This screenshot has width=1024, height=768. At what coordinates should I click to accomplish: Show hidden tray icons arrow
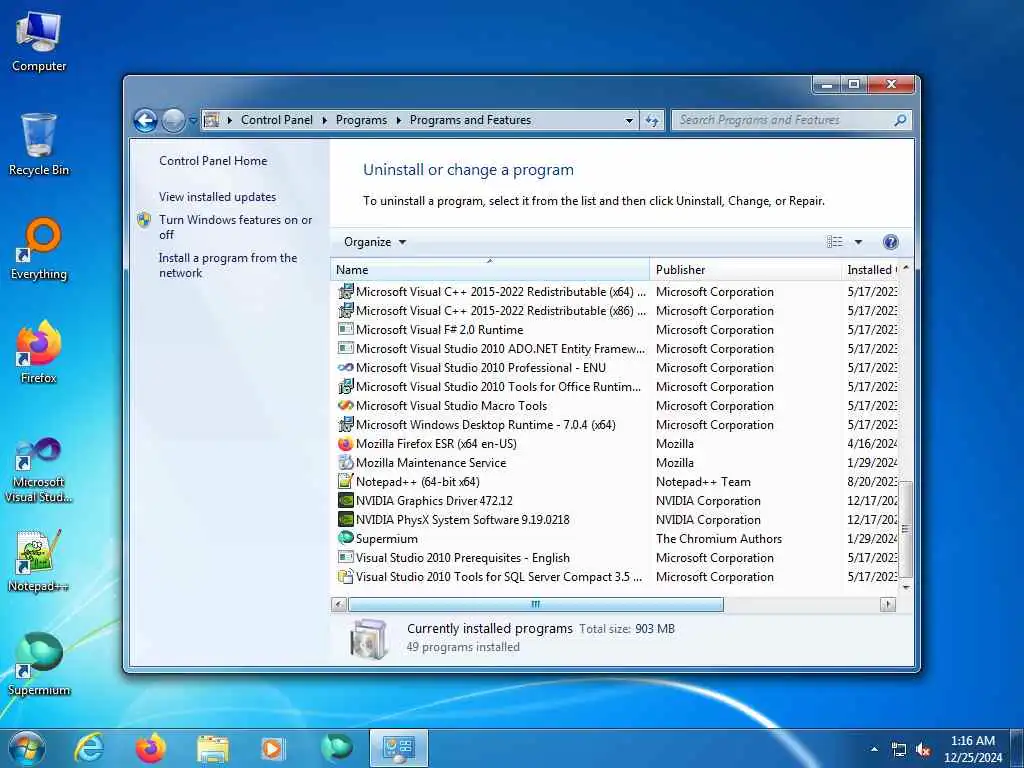point(874,749)
